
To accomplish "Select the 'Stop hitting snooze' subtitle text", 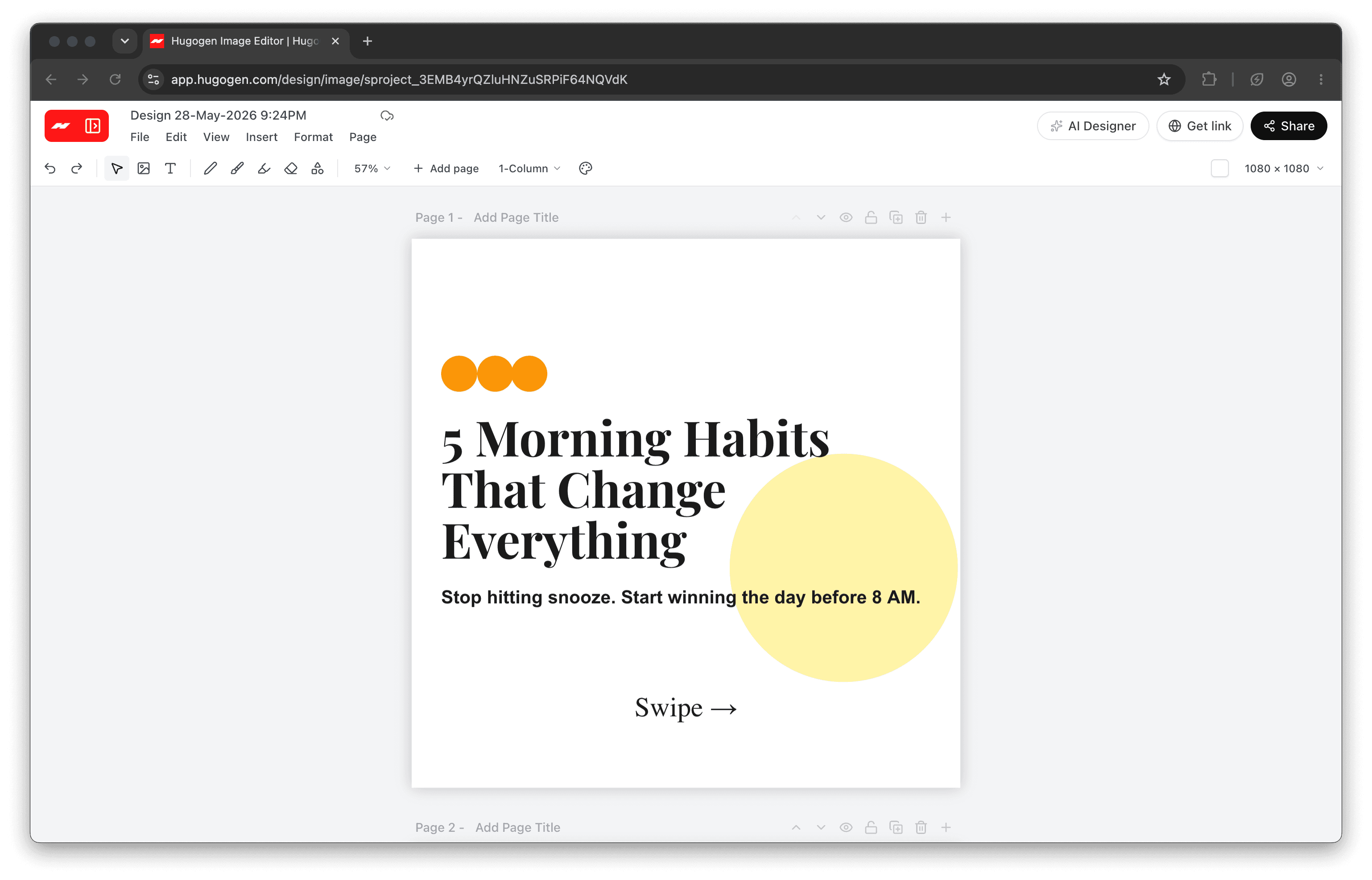I will click(x=680, y=598).
